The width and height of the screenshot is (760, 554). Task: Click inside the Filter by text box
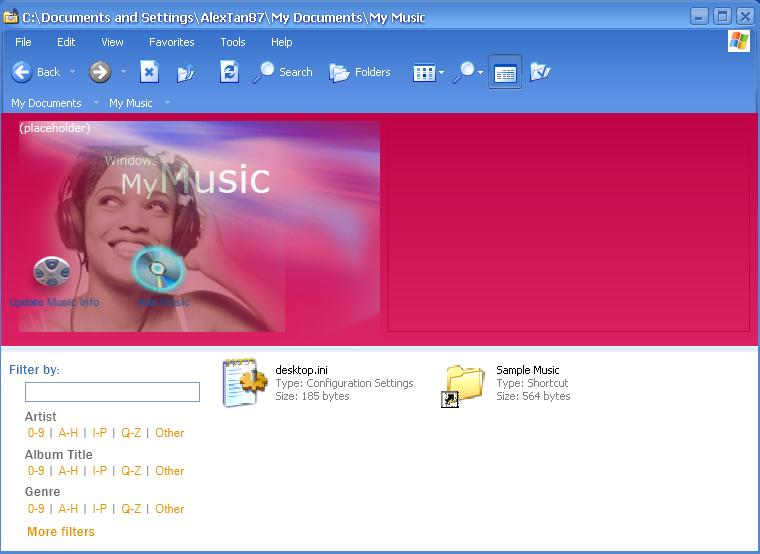(x=112, y=392)
